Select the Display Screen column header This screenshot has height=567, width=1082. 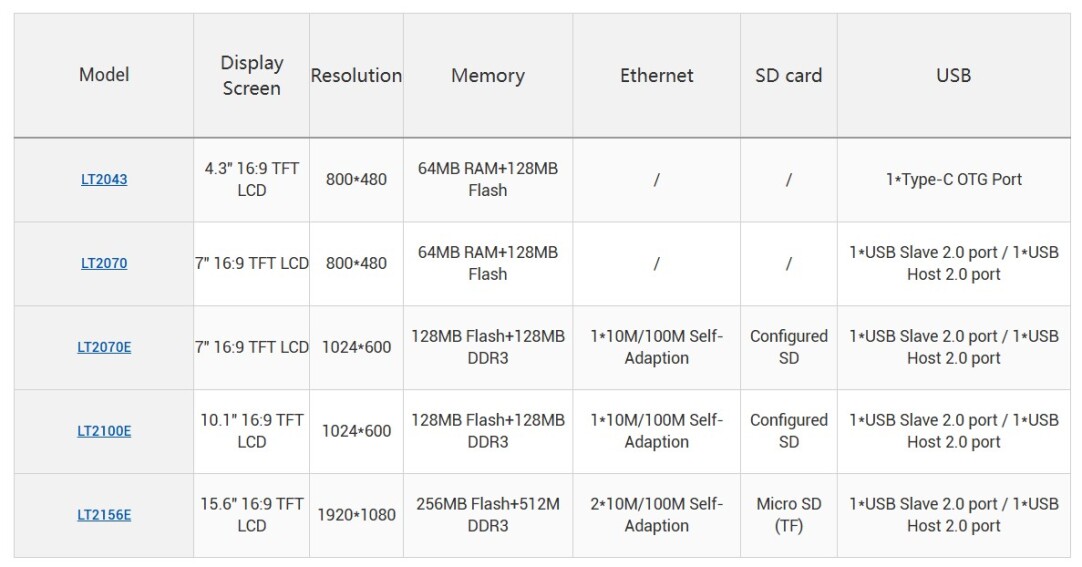point(252,75)
